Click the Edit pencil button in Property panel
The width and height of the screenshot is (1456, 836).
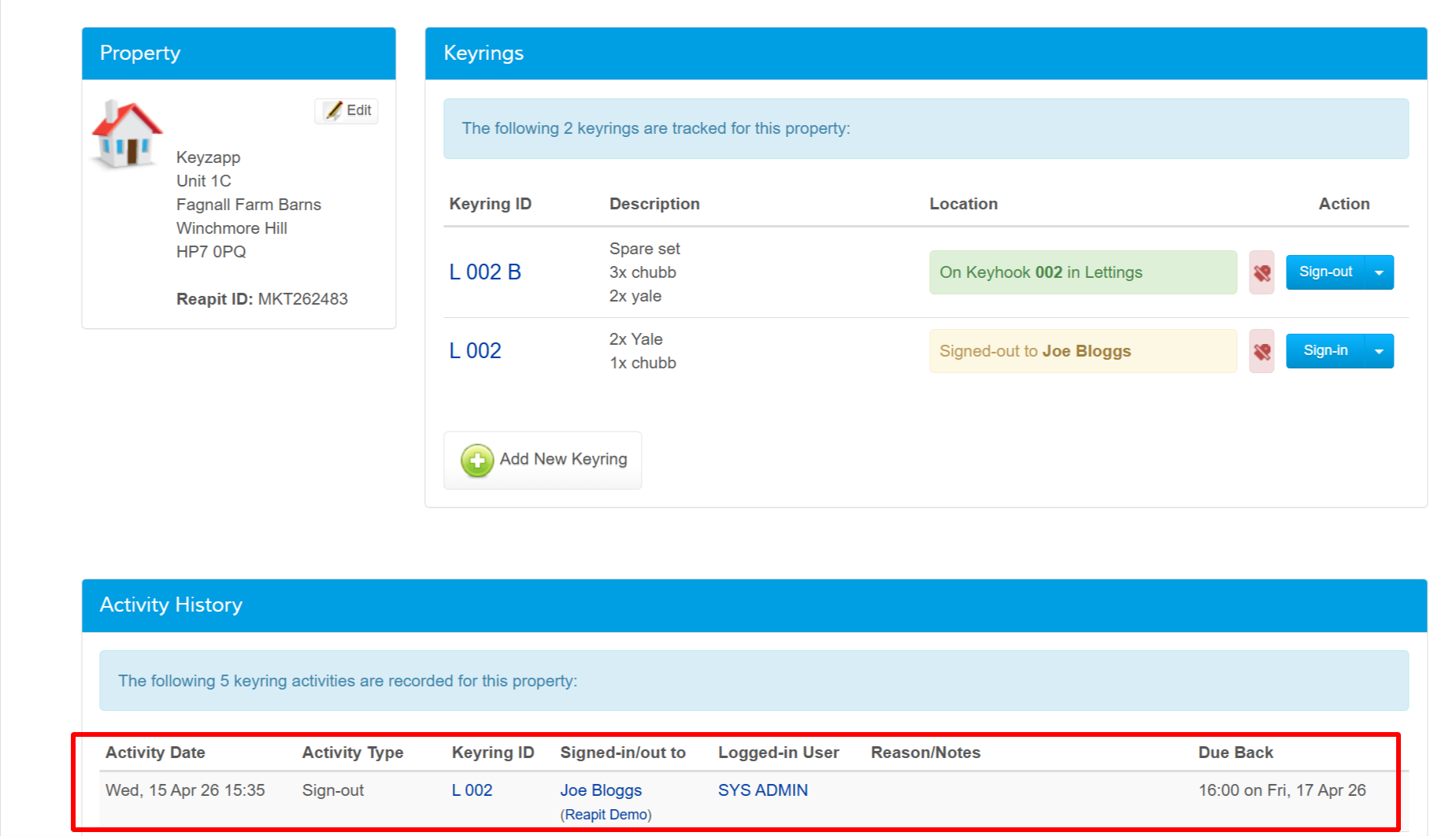point(346,110)
